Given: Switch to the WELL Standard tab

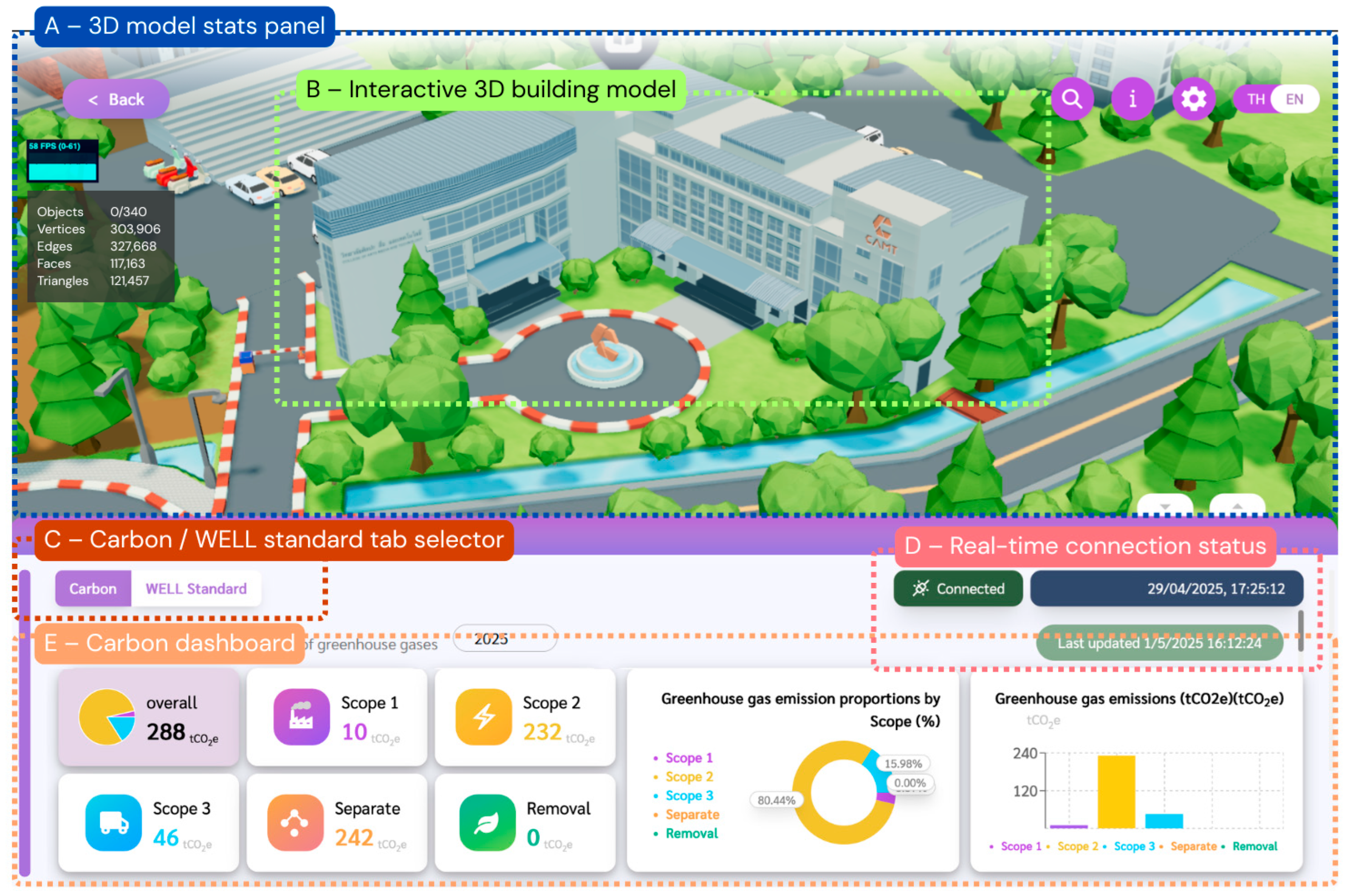Looking at the screenshot, I should click(196, 588).
